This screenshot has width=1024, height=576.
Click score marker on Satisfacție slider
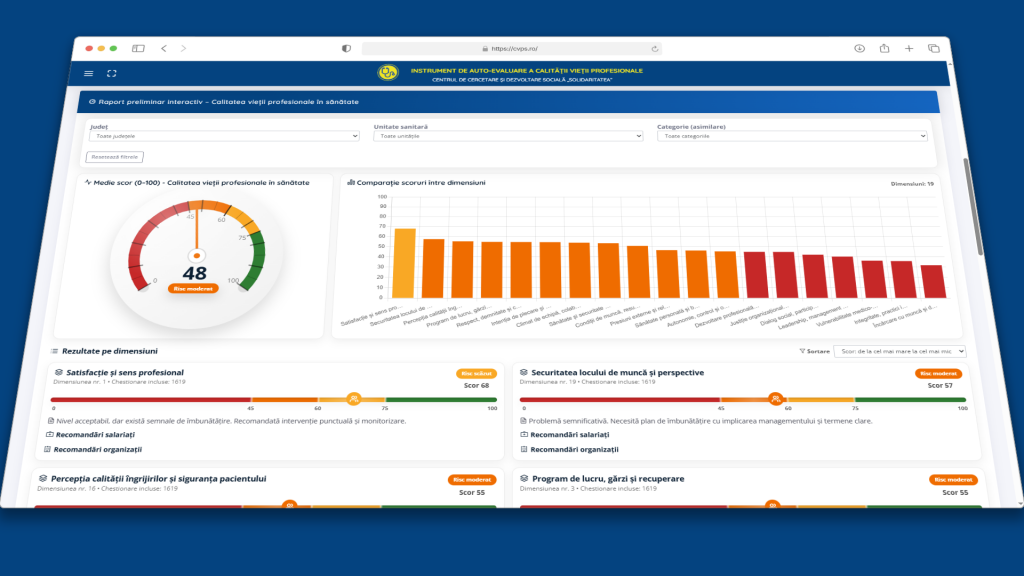pos(354,398)
